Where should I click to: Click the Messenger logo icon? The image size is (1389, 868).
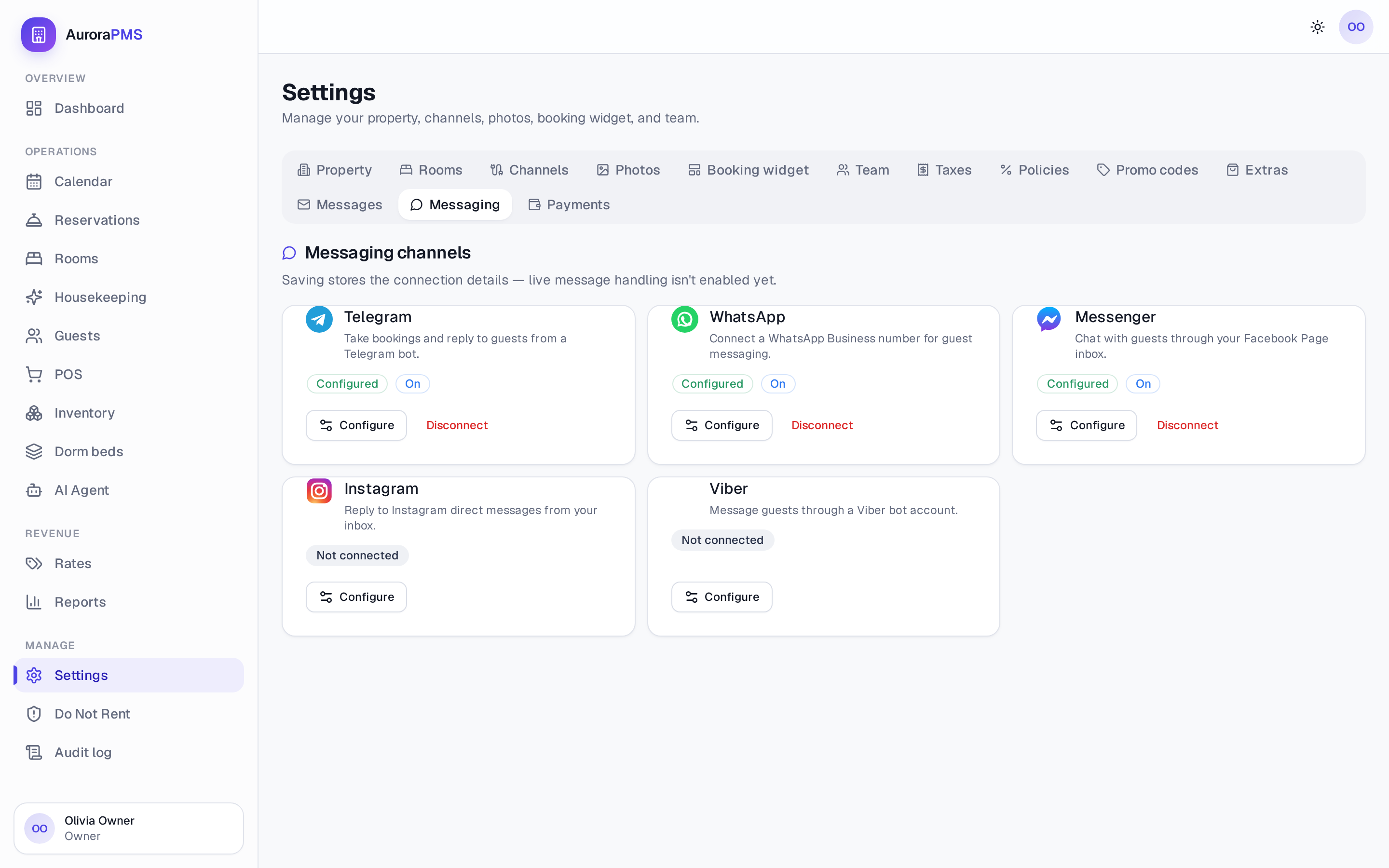click(x=1049, y=319)
